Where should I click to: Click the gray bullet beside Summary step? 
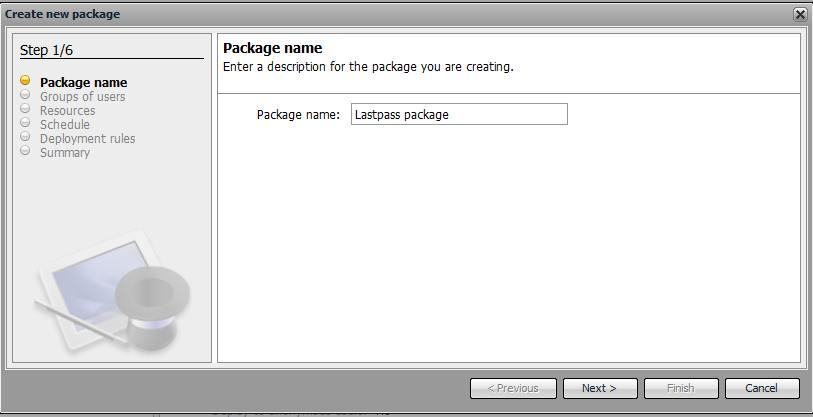point(26,152)
